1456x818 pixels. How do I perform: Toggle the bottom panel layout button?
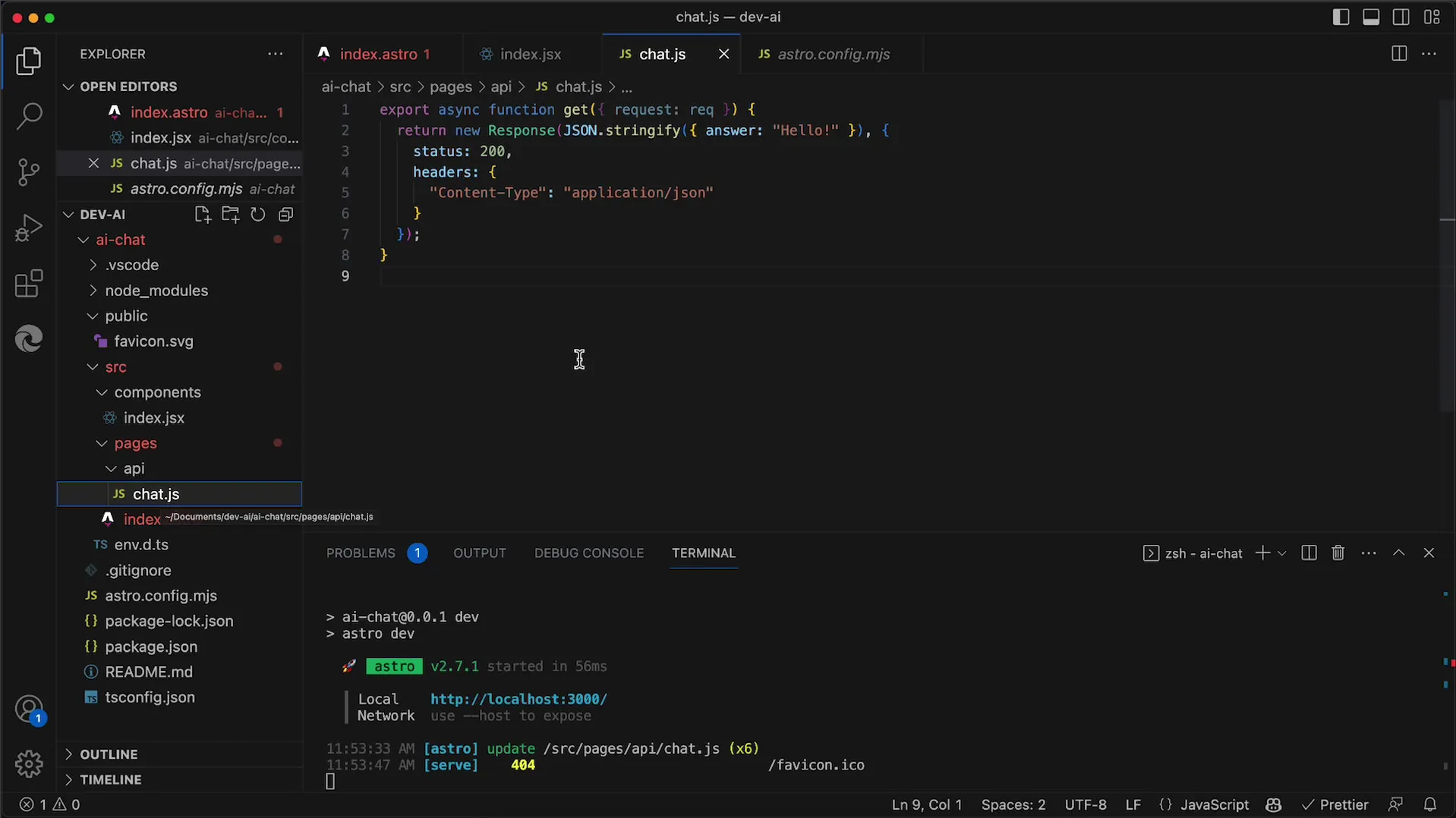pyautogui.click(x=1371, y=17)
